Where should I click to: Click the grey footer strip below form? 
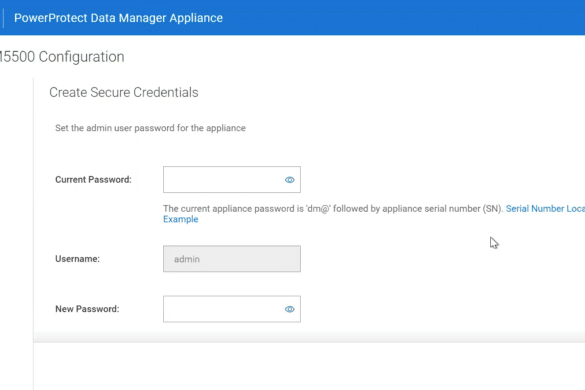coord(309,337)
